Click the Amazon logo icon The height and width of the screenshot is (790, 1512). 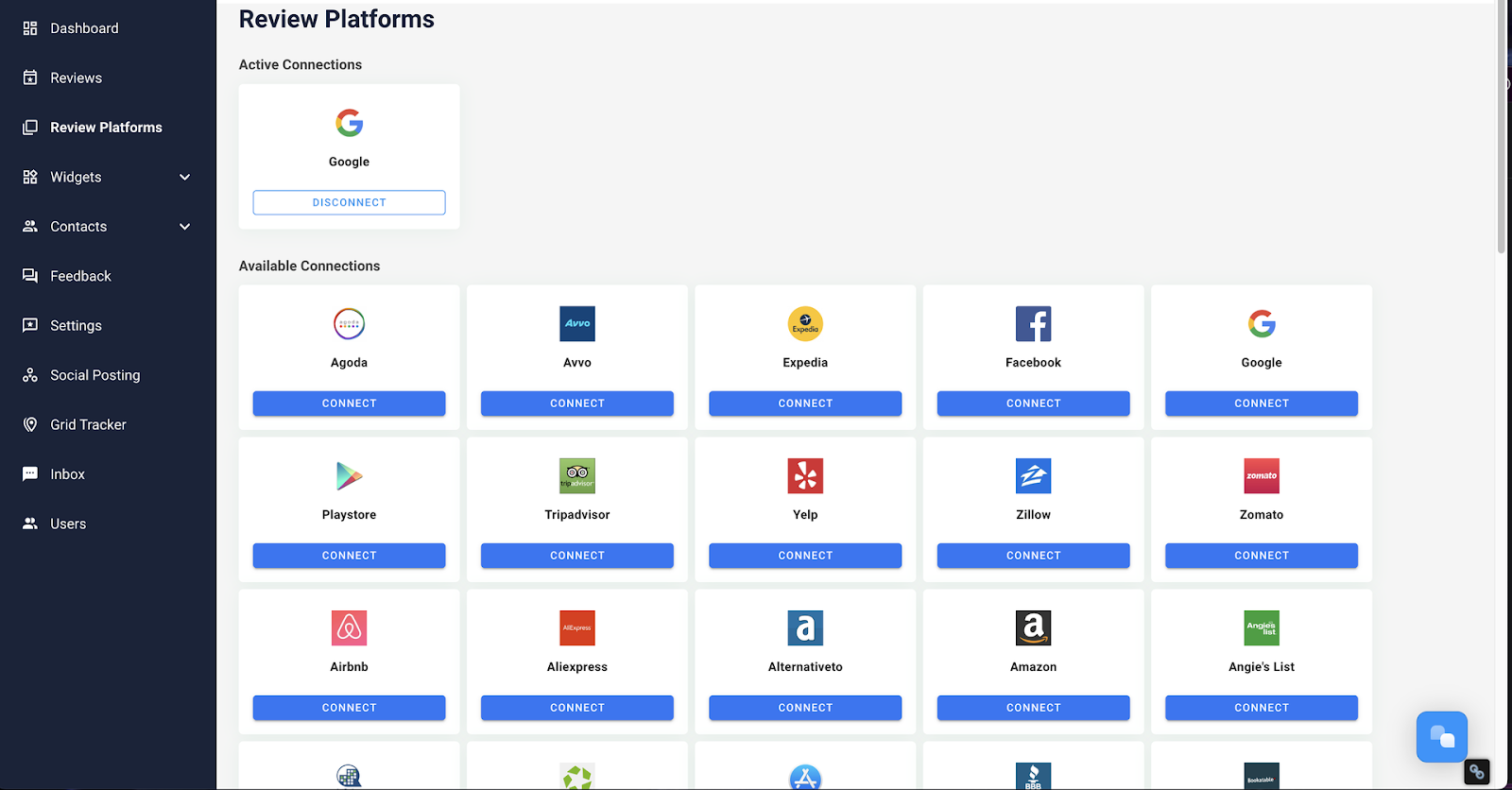click(1034, 628)
